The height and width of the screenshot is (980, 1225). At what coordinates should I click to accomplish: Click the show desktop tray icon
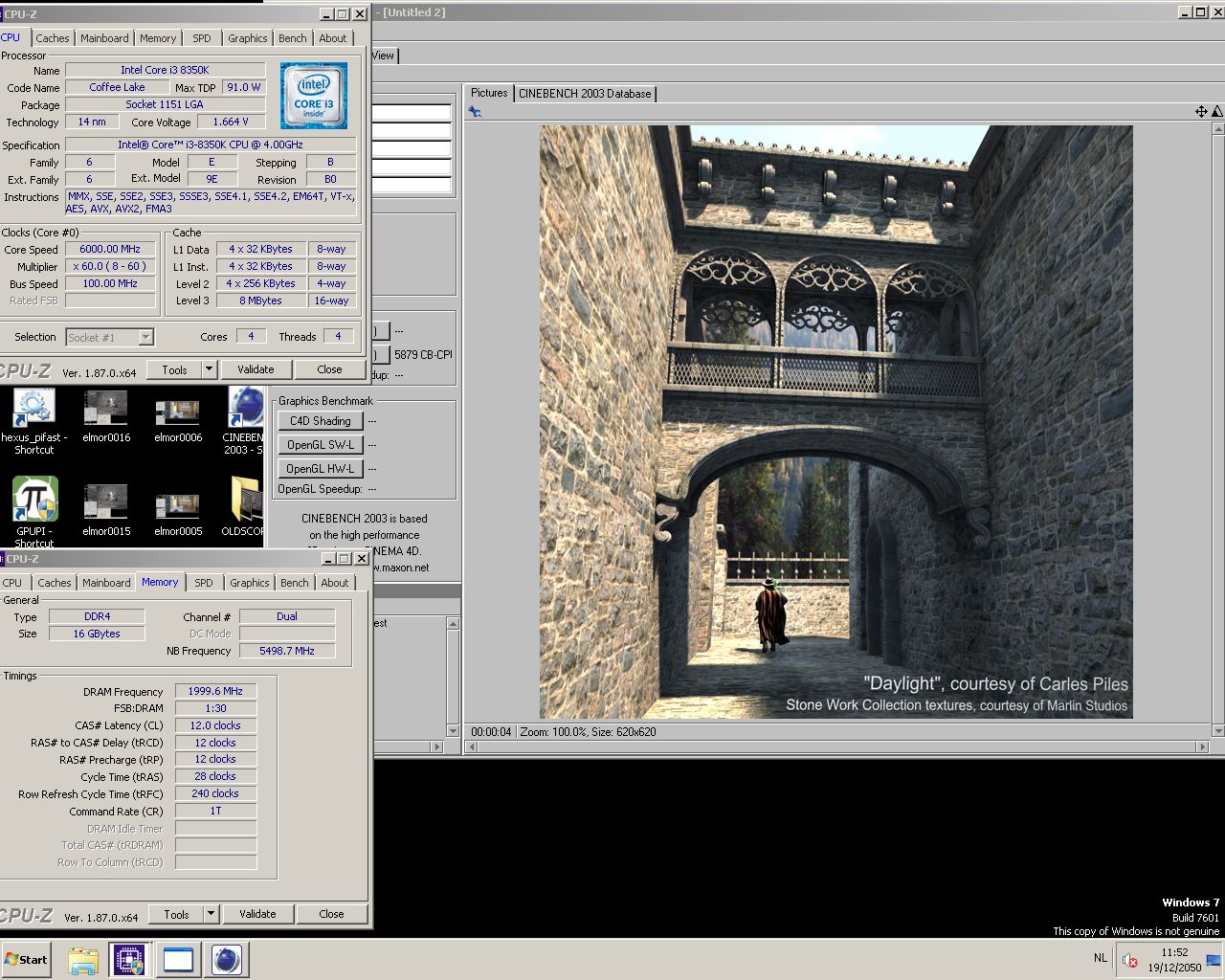click(1214, 960)
